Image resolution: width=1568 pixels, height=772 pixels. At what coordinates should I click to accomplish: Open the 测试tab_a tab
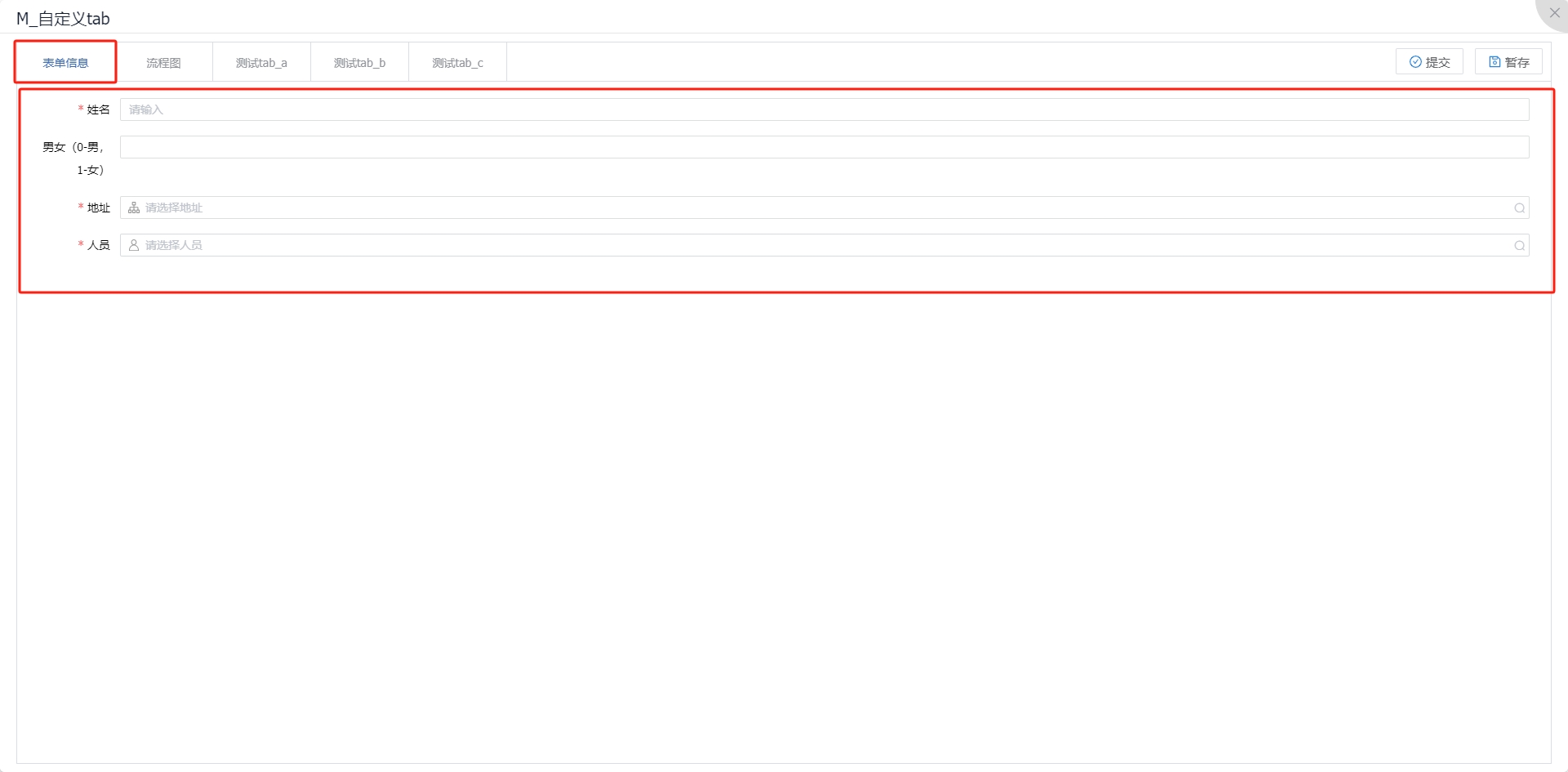261,62
